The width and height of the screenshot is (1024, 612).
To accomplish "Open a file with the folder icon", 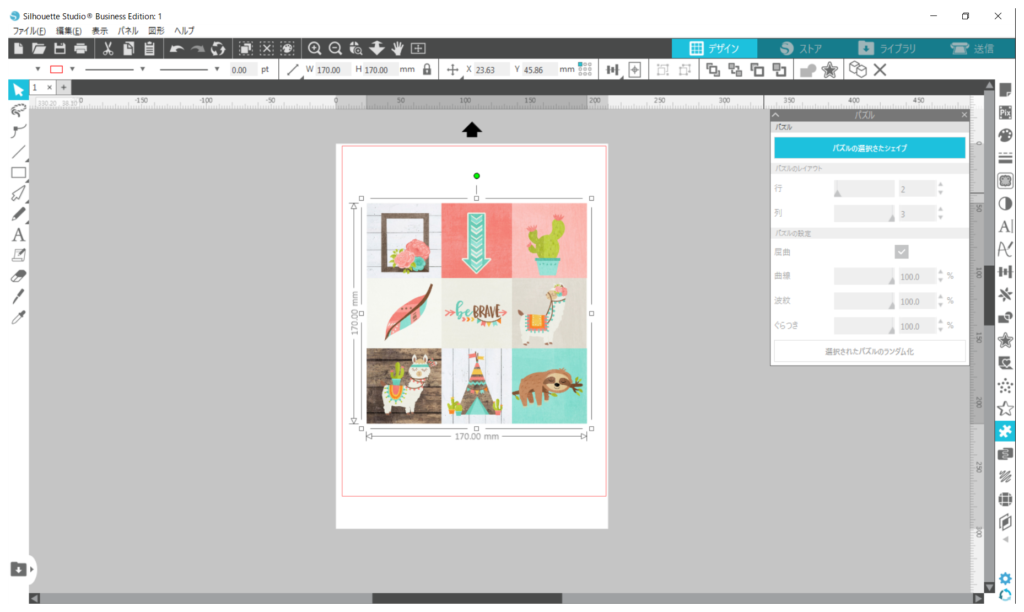I will (39, 48).
